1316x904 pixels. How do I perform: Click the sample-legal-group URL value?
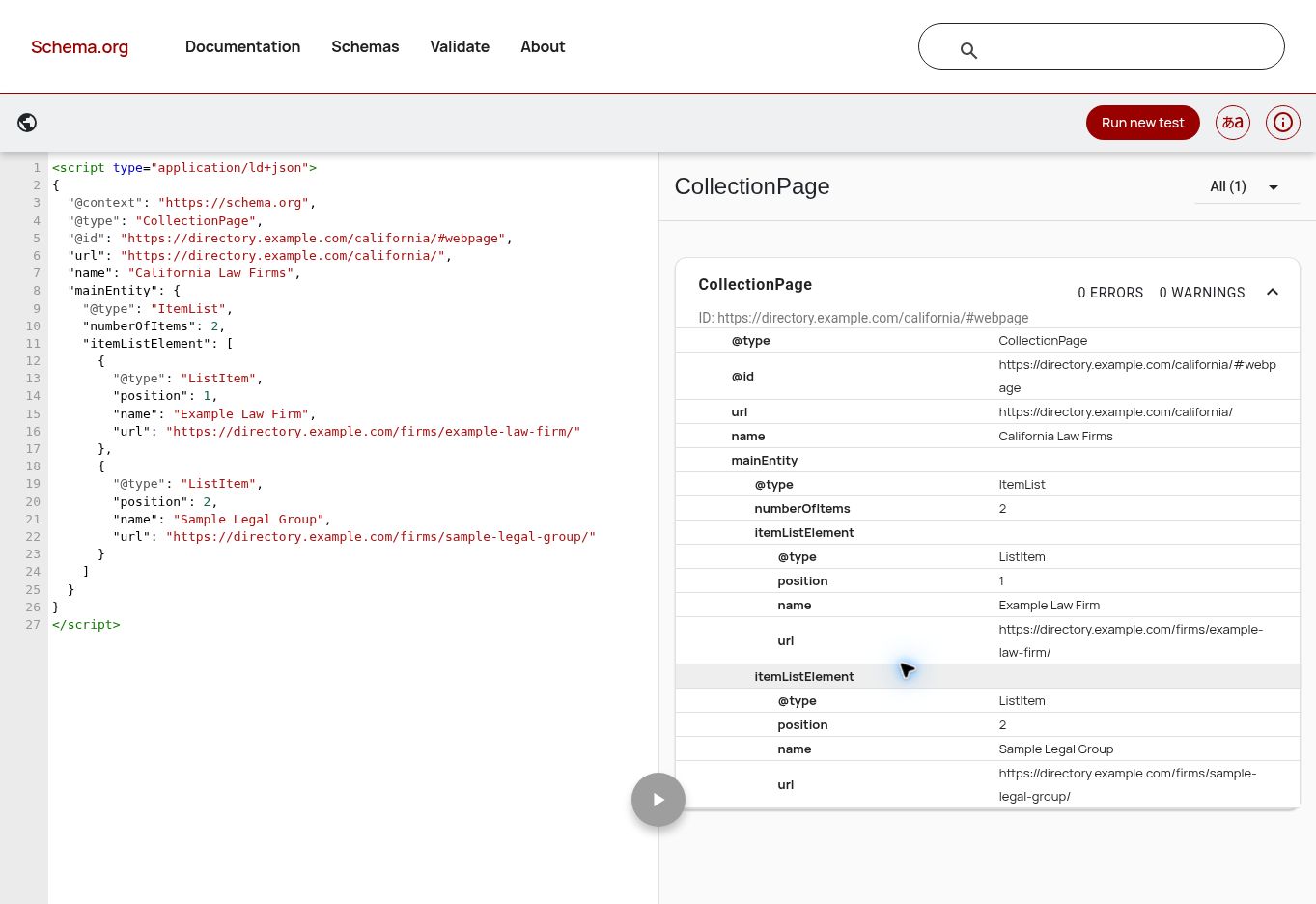(1127, 784)
